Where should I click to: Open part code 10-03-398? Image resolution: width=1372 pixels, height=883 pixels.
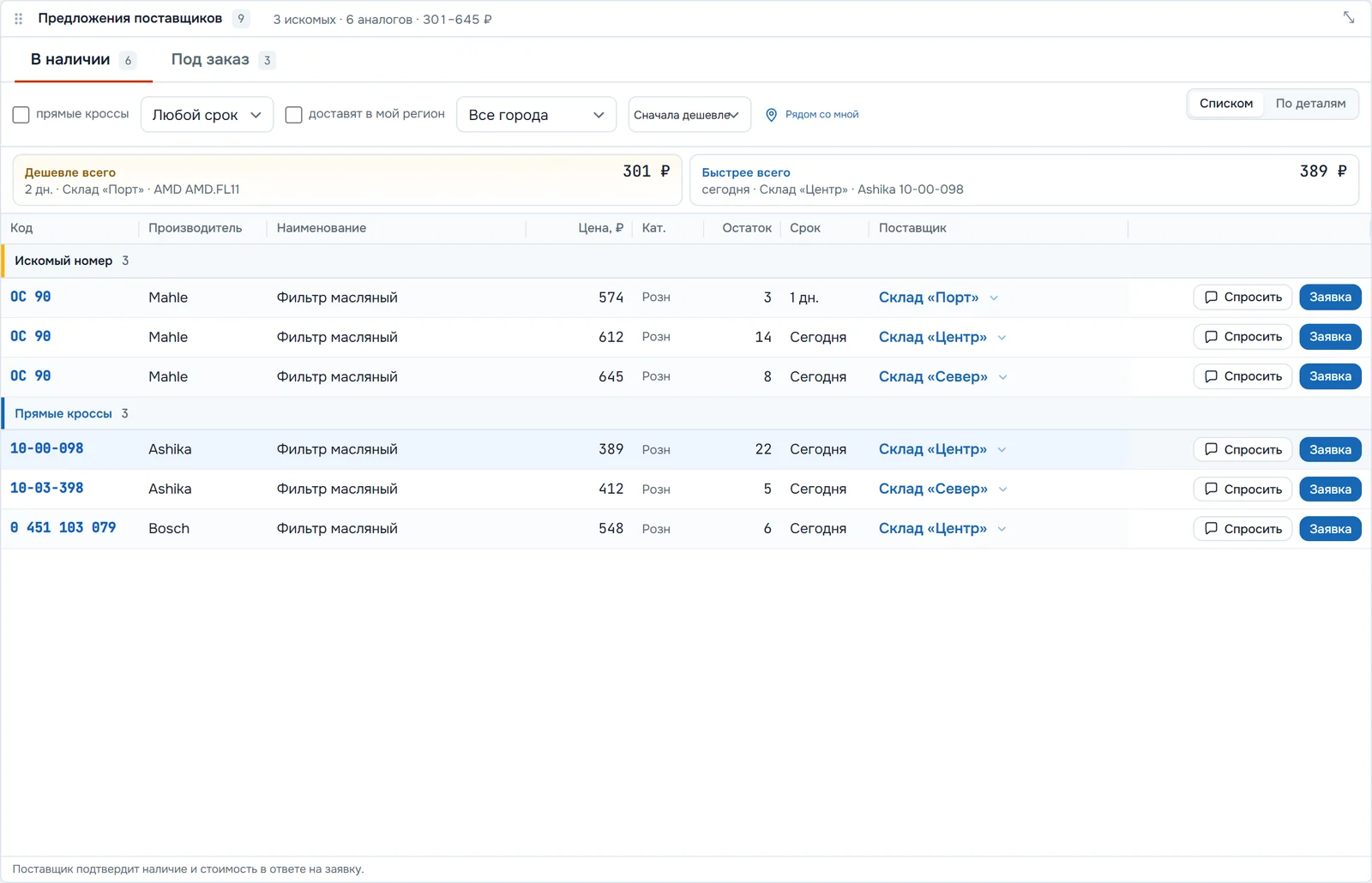click(47, 488)
